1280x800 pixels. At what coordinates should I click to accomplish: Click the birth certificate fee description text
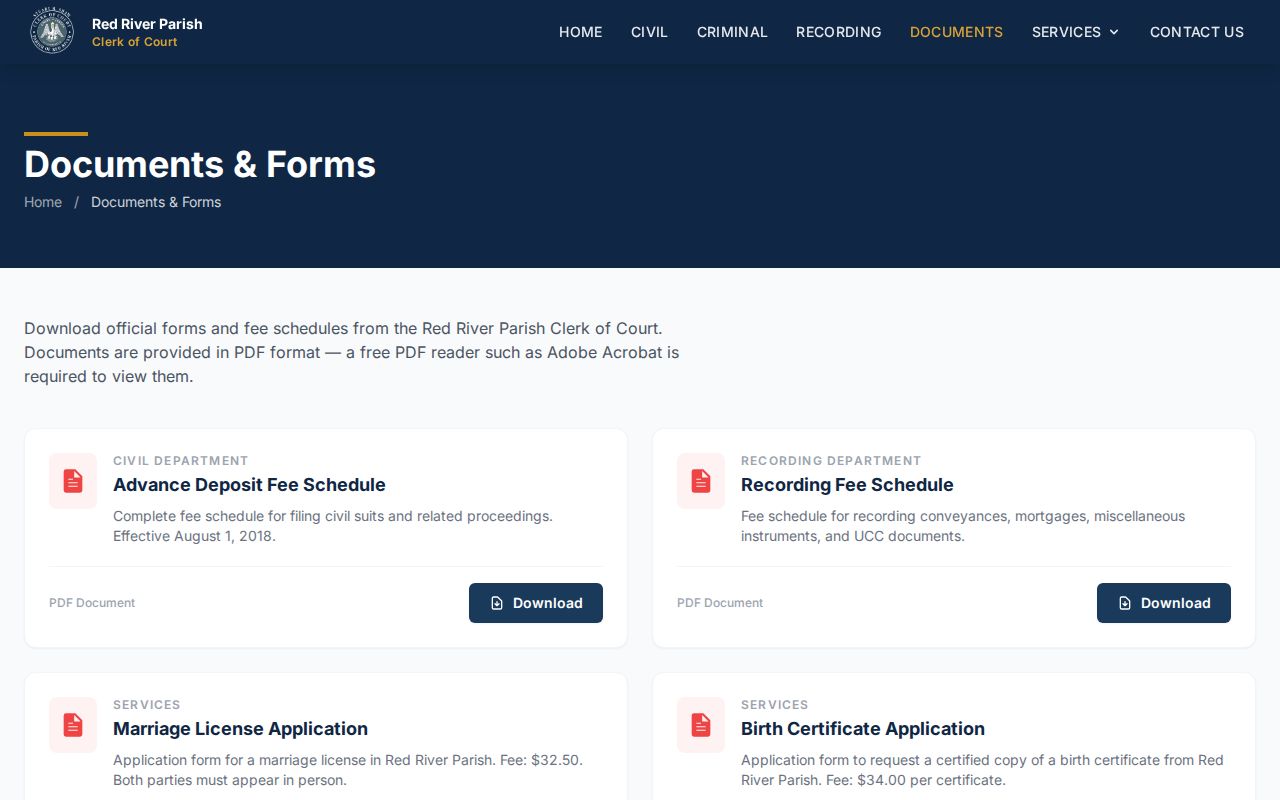pyautogui.click(x=982, y=770)
